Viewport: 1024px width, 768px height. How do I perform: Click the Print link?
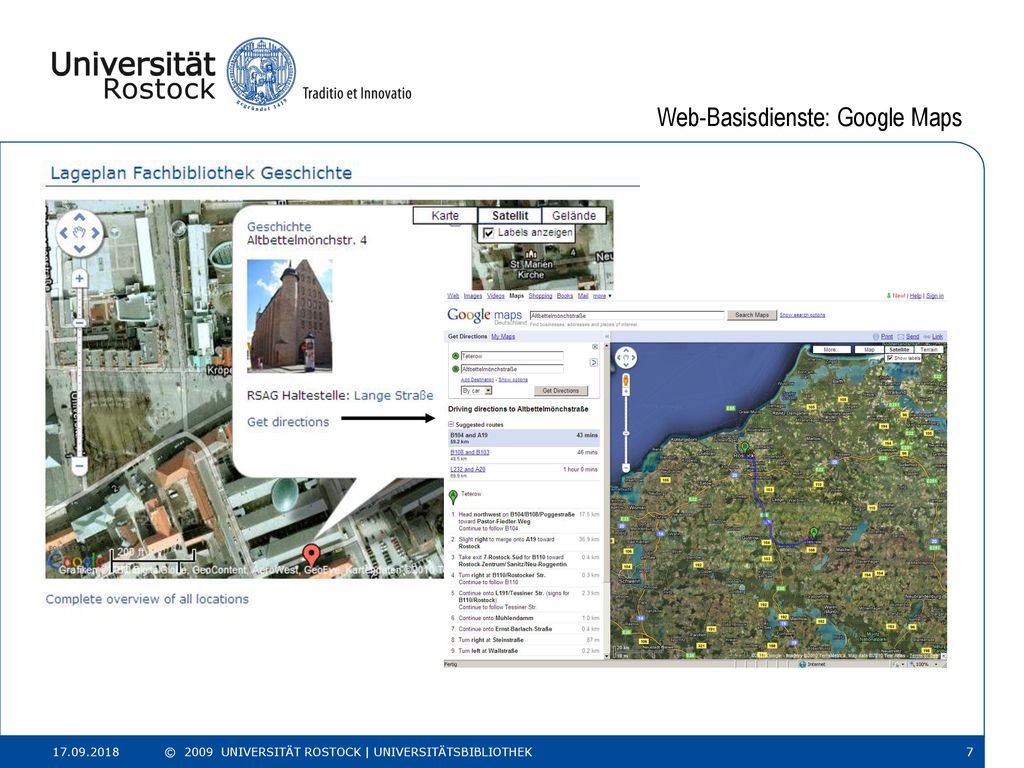pyautogui.click(x=886, y=336)
